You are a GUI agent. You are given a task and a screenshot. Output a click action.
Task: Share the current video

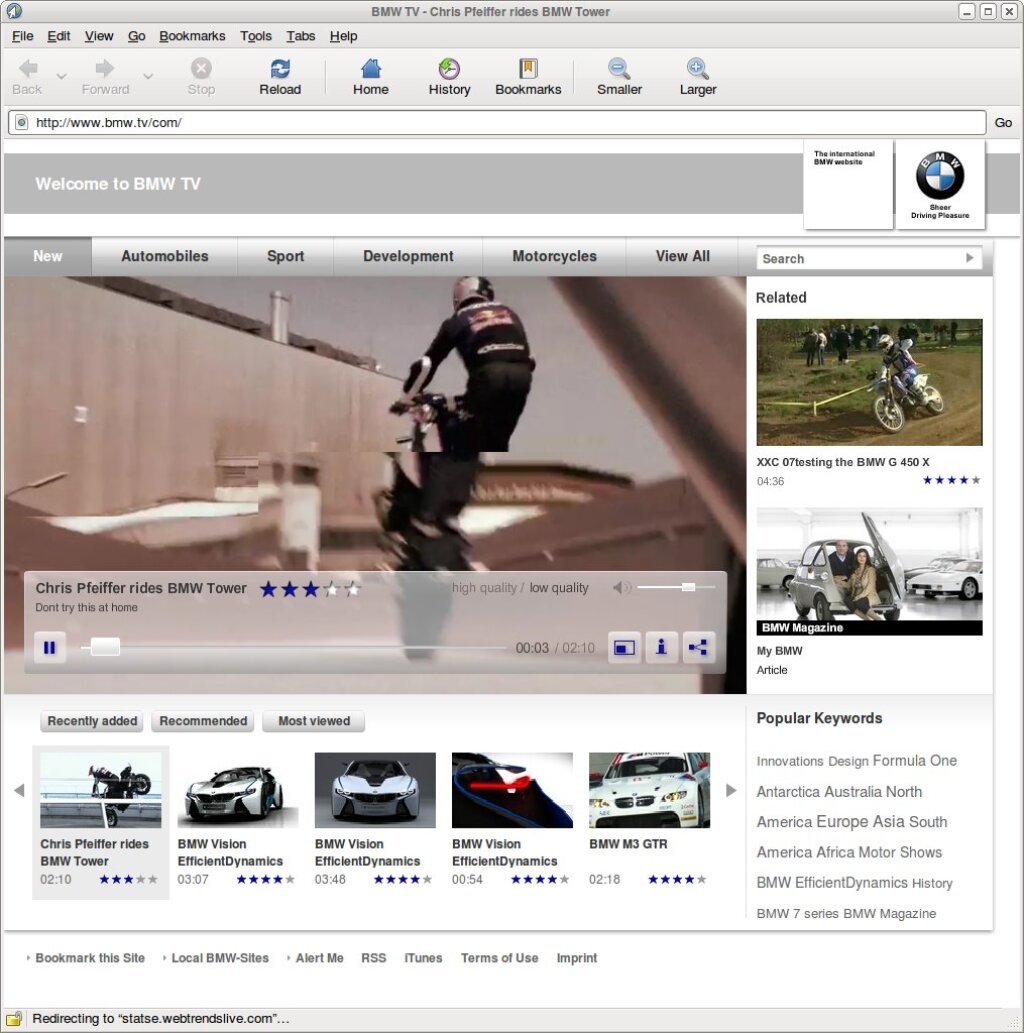[x=698, y=647]
